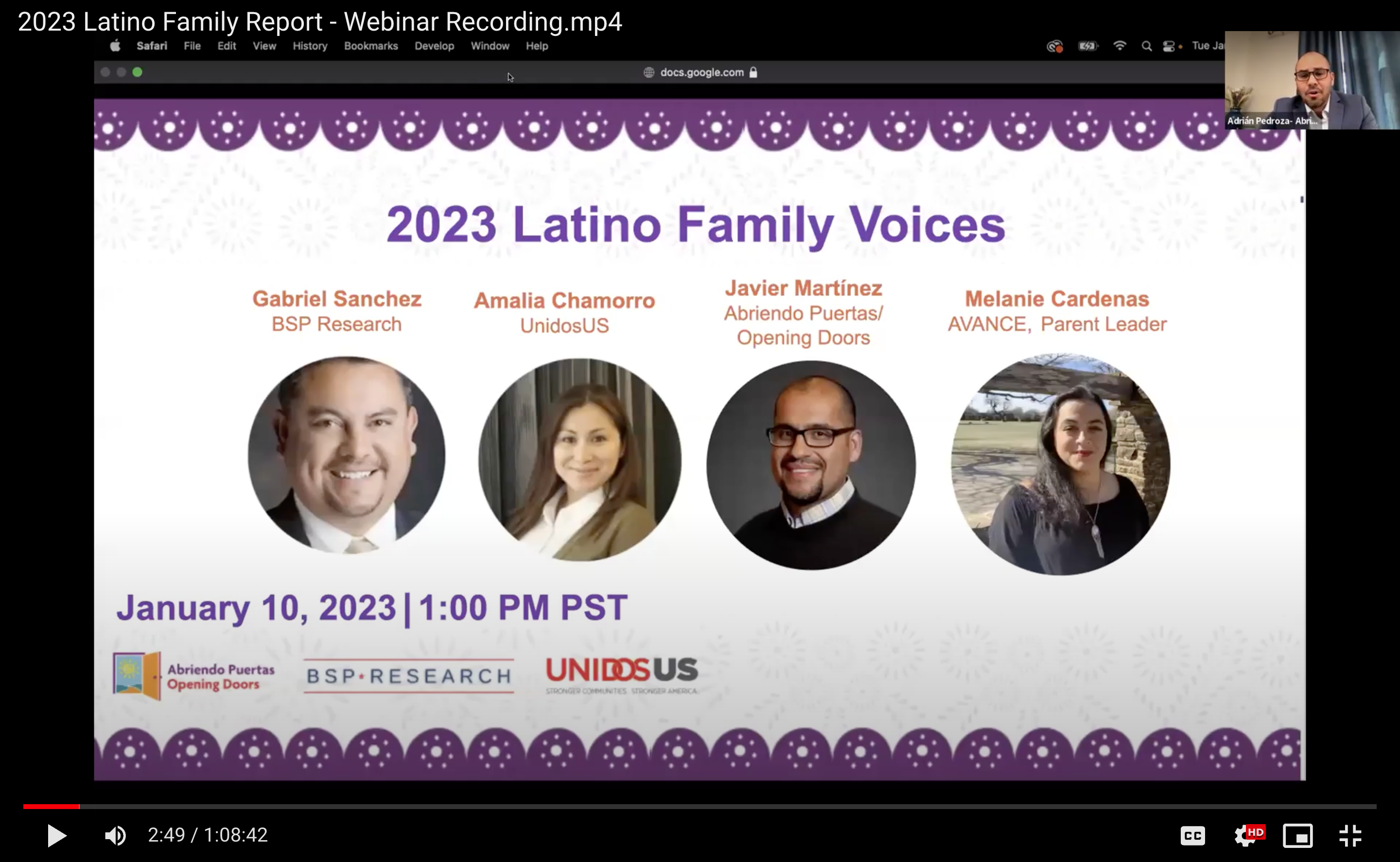Click the BSP Research logo
Viewport: 1400px width, 862px height.
[409, 676]
